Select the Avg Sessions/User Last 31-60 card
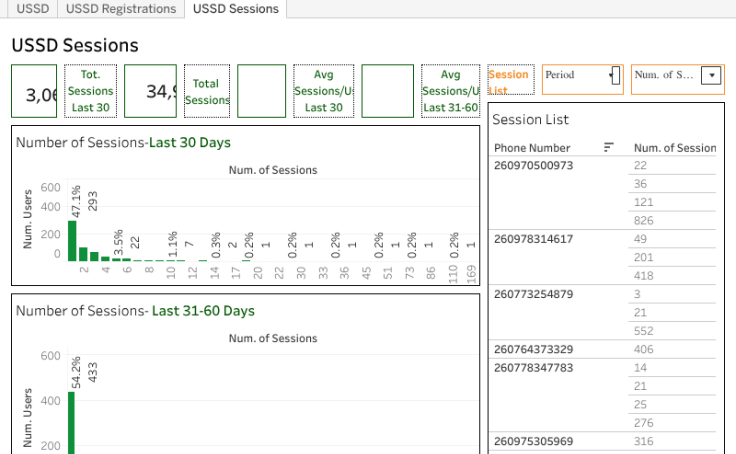This screenshot has width=736, height=454. [451, 91]
